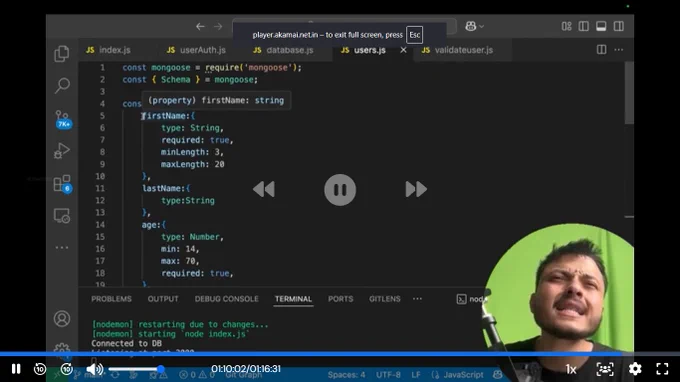Customize layout icon in the title bar
This screenshot has height=382, width=680.
[x=566, y=26]
